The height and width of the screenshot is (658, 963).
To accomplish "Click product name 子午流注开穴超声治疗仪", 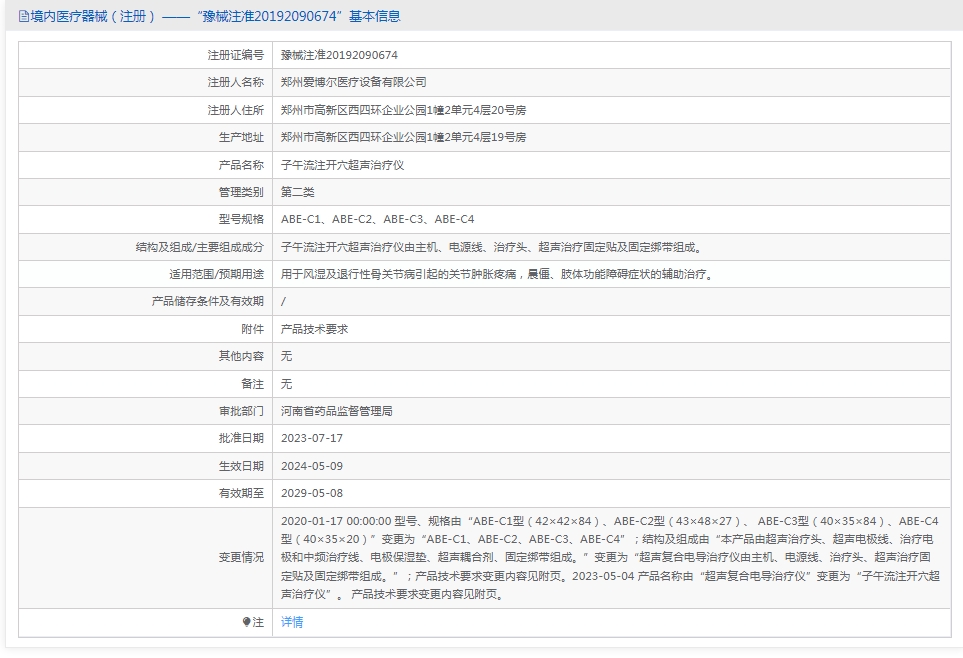I will [342, 165].
